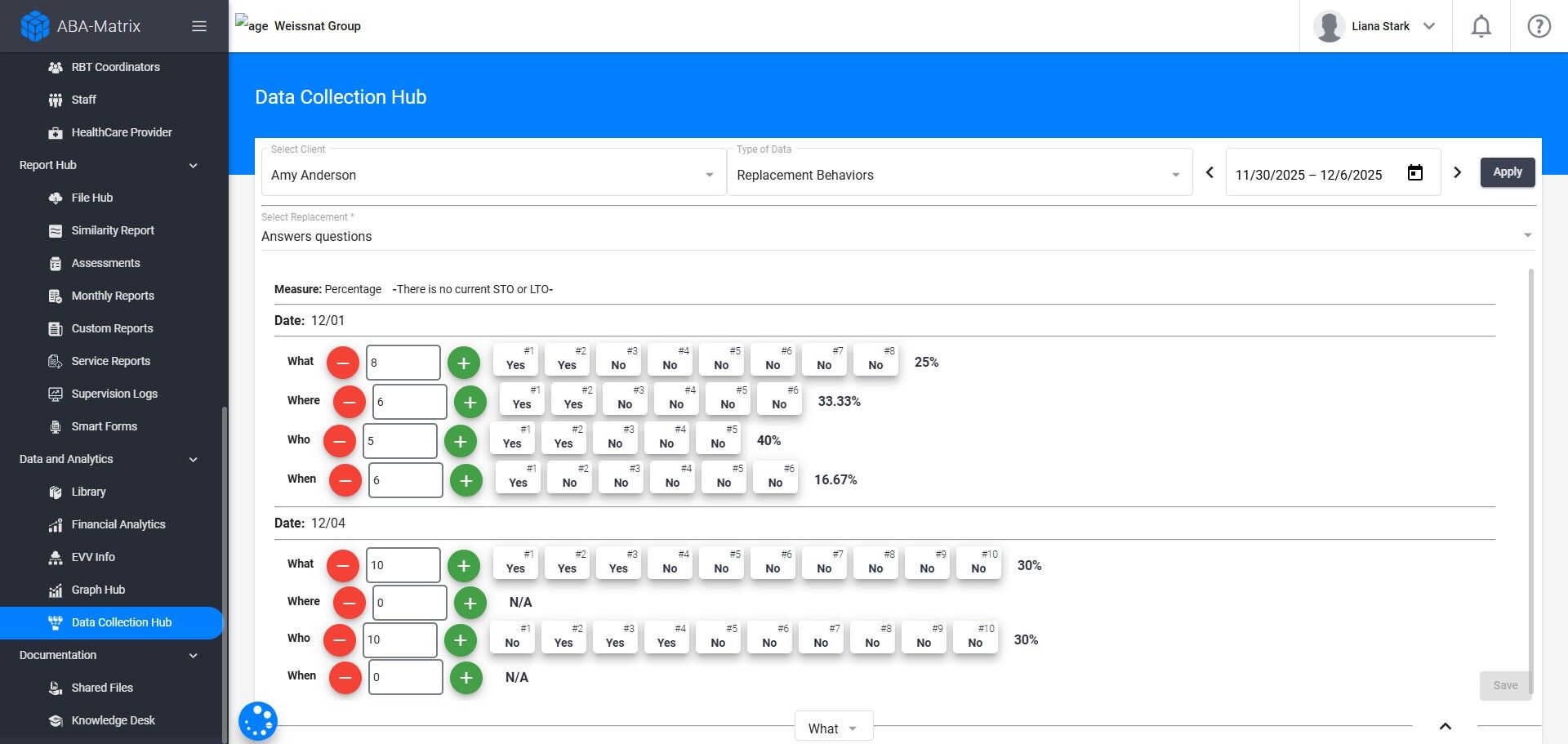Navigate to Monthly Reports
This screenshot has height=744, width=1568.
[113, 296]
